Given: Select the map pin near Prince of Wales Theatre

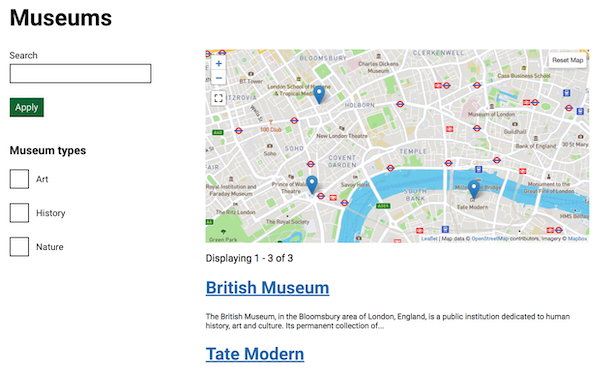Looking at the screenshot, I should point(312,185).
